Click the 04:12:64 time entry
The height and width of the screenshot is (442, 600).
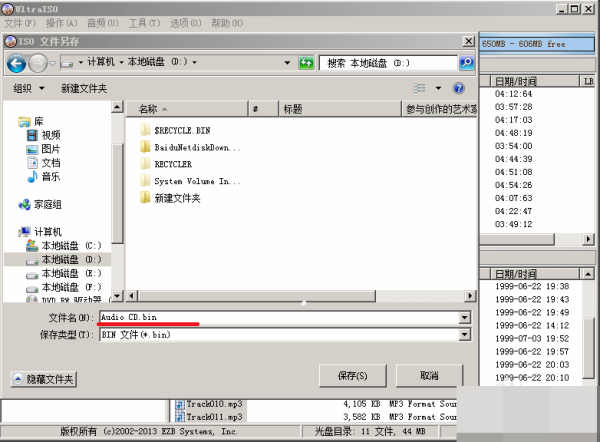[513, 94]
